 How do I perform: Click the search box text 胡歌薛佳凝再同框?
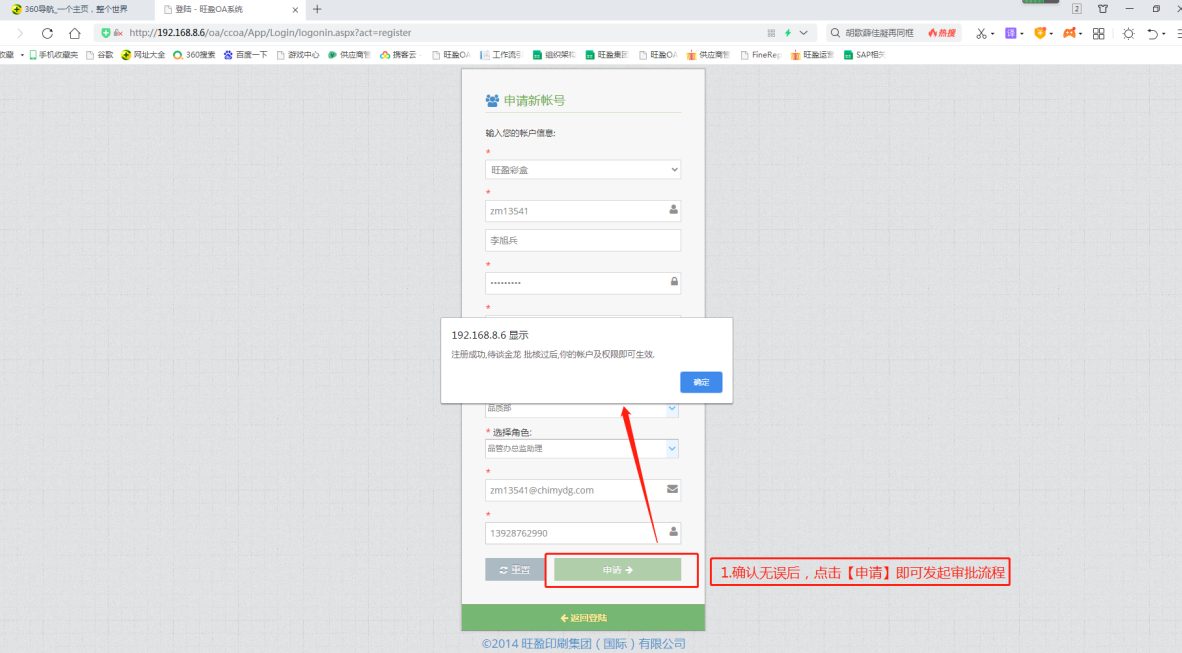879,33
